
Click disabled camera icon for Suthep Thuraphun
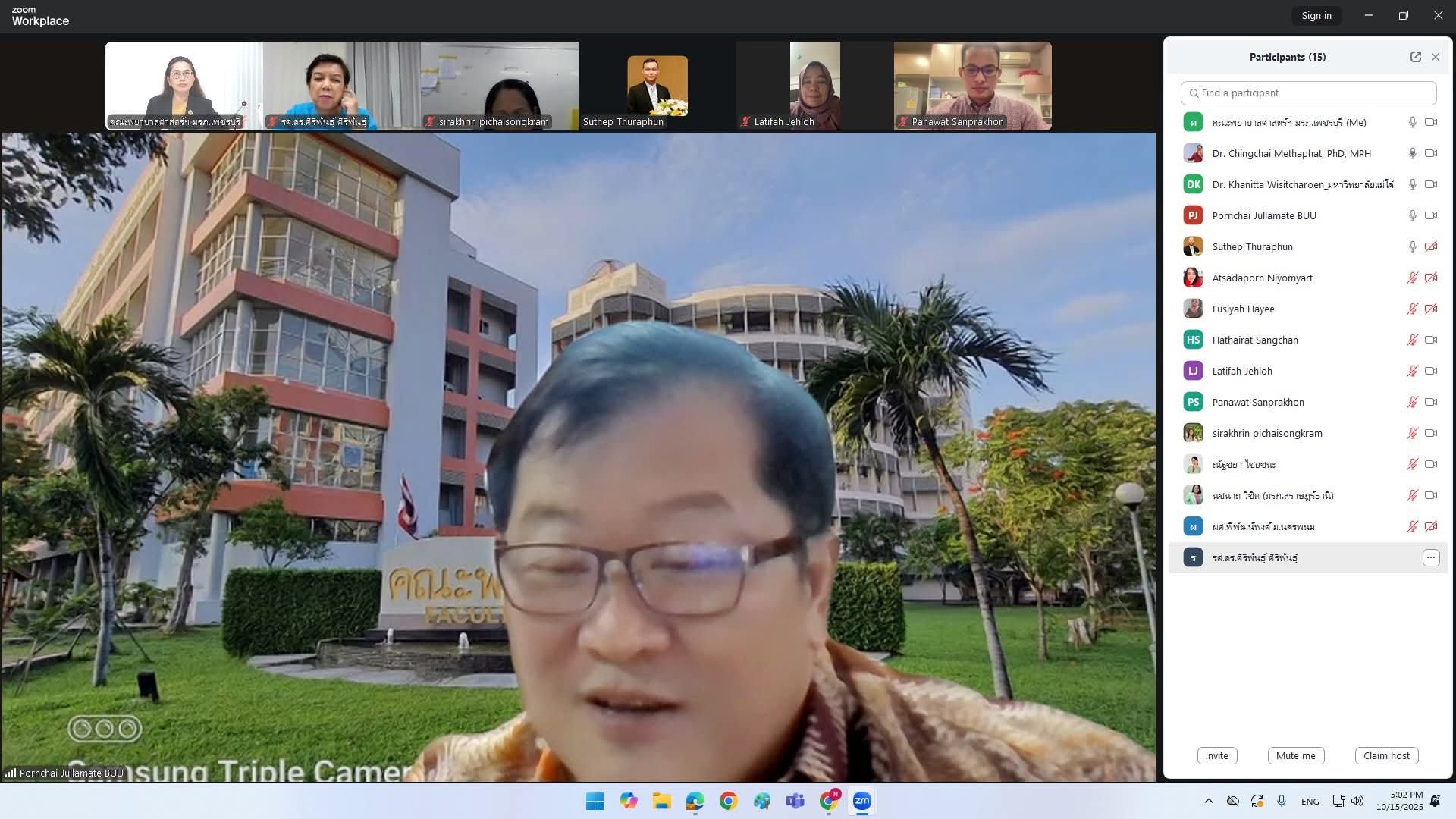(1431, 246)
